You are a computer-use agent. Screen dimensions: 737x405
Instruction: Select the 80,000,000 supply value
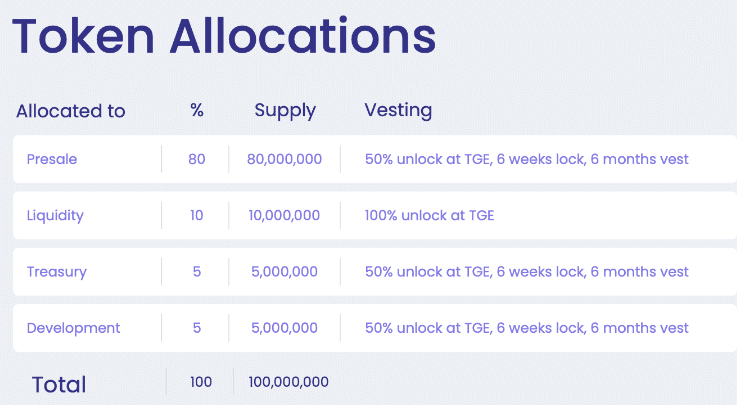point(284,159)
